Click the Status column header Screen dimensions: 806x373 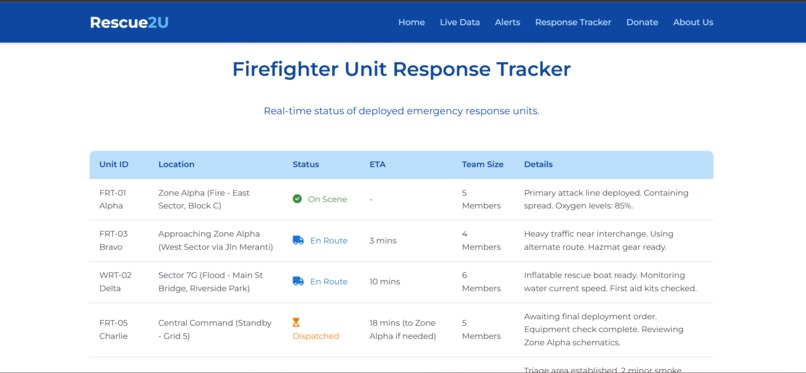coord(306,164)
